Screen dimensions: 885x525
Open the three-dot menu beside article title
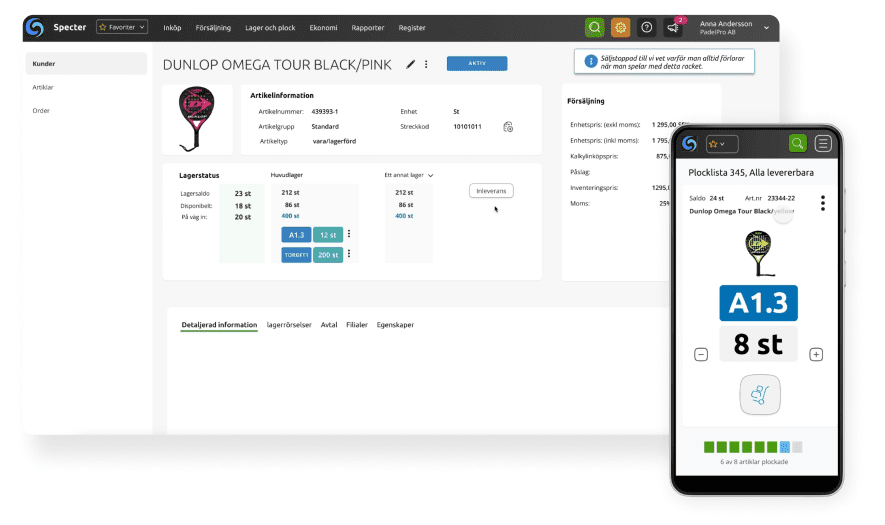[x=426, y=64]
